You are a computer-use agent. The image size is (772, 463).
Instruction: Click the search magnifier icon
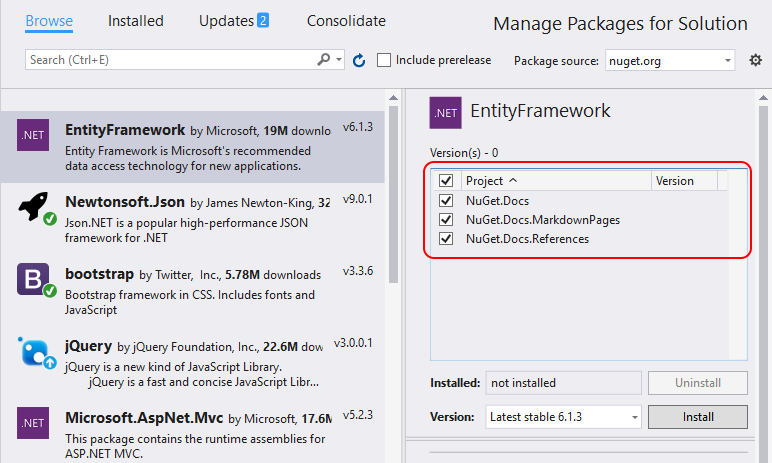[324, 60]
